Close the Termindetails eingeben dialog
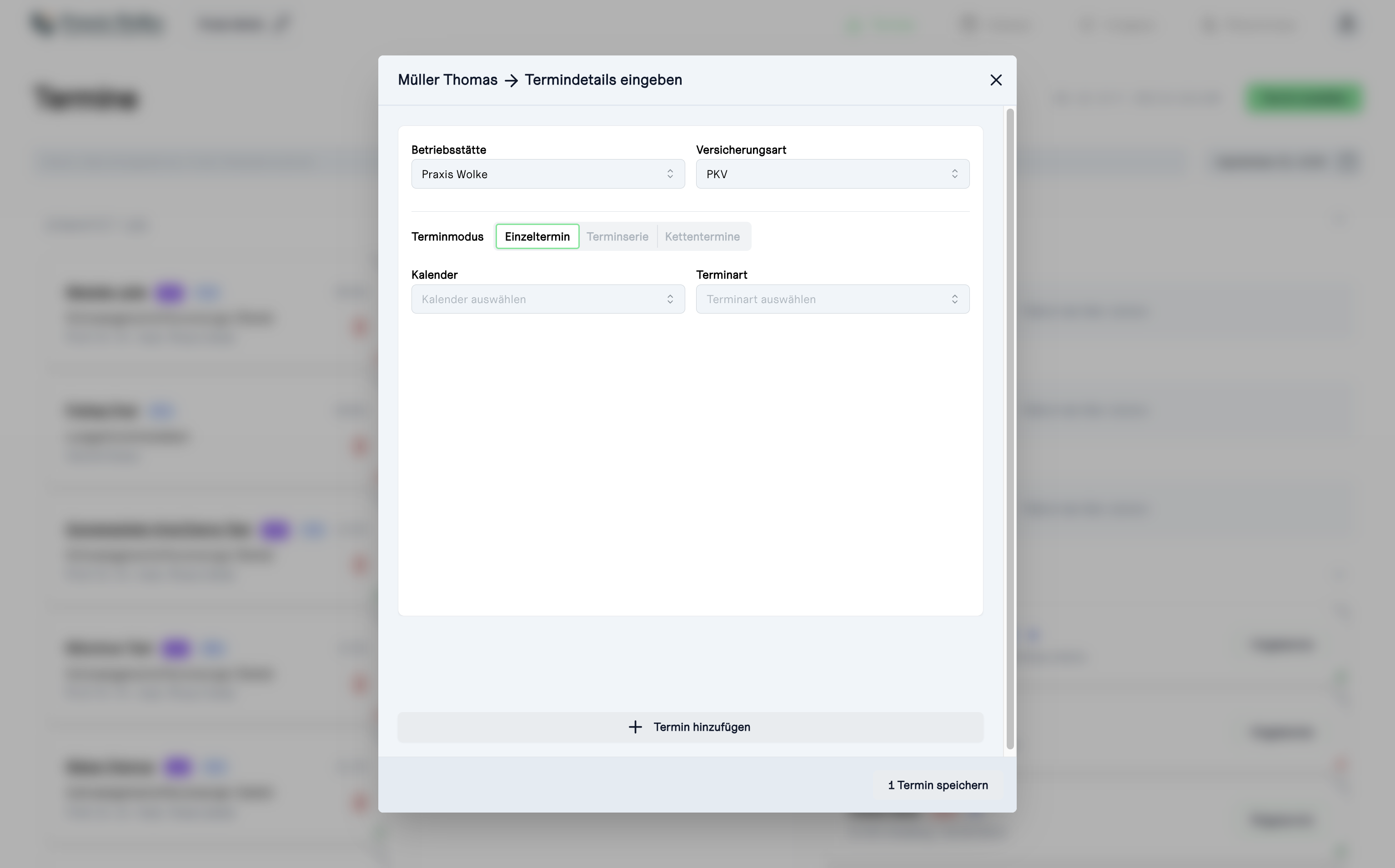 [996, 80]
